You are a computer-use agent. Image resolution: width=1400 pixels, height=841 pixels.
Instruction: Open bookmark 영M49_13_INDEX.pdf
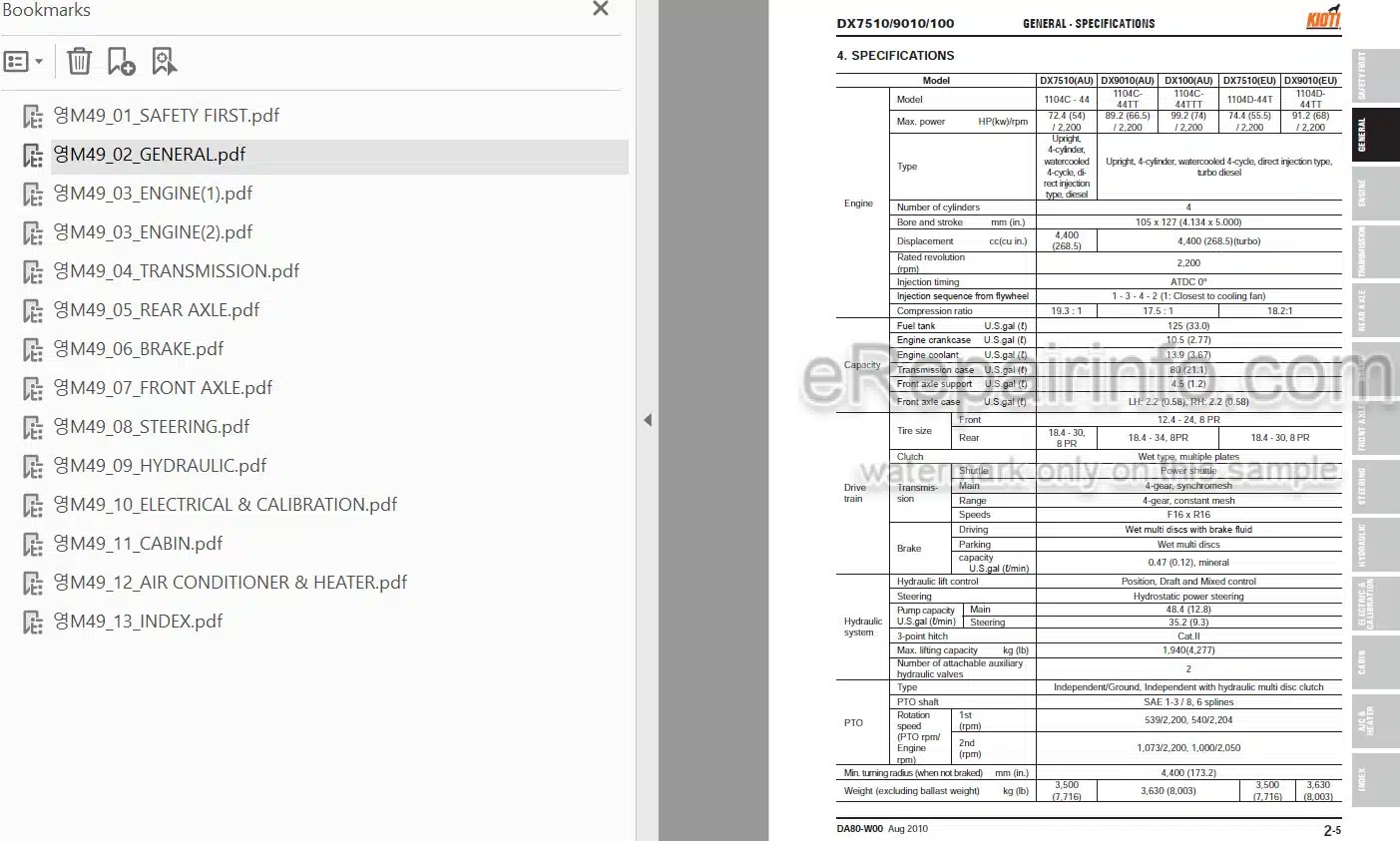[138, 622]
